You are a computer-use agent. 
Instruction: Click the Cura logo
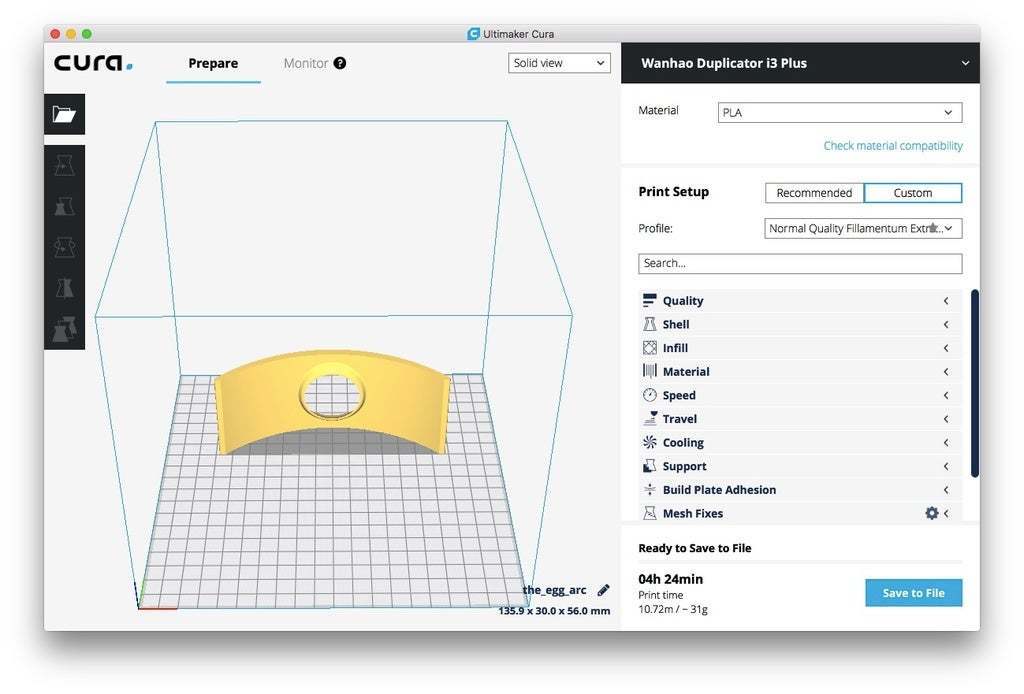point(93,63)
